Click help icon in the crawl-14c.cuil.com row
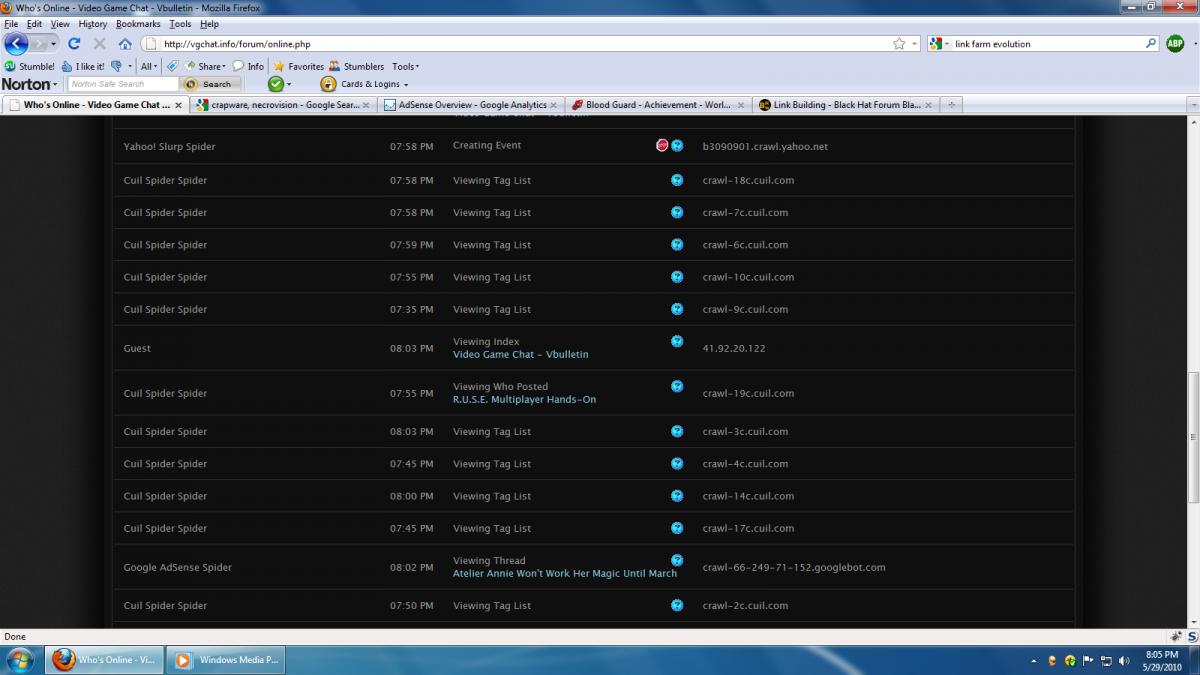 click(677, 496)
